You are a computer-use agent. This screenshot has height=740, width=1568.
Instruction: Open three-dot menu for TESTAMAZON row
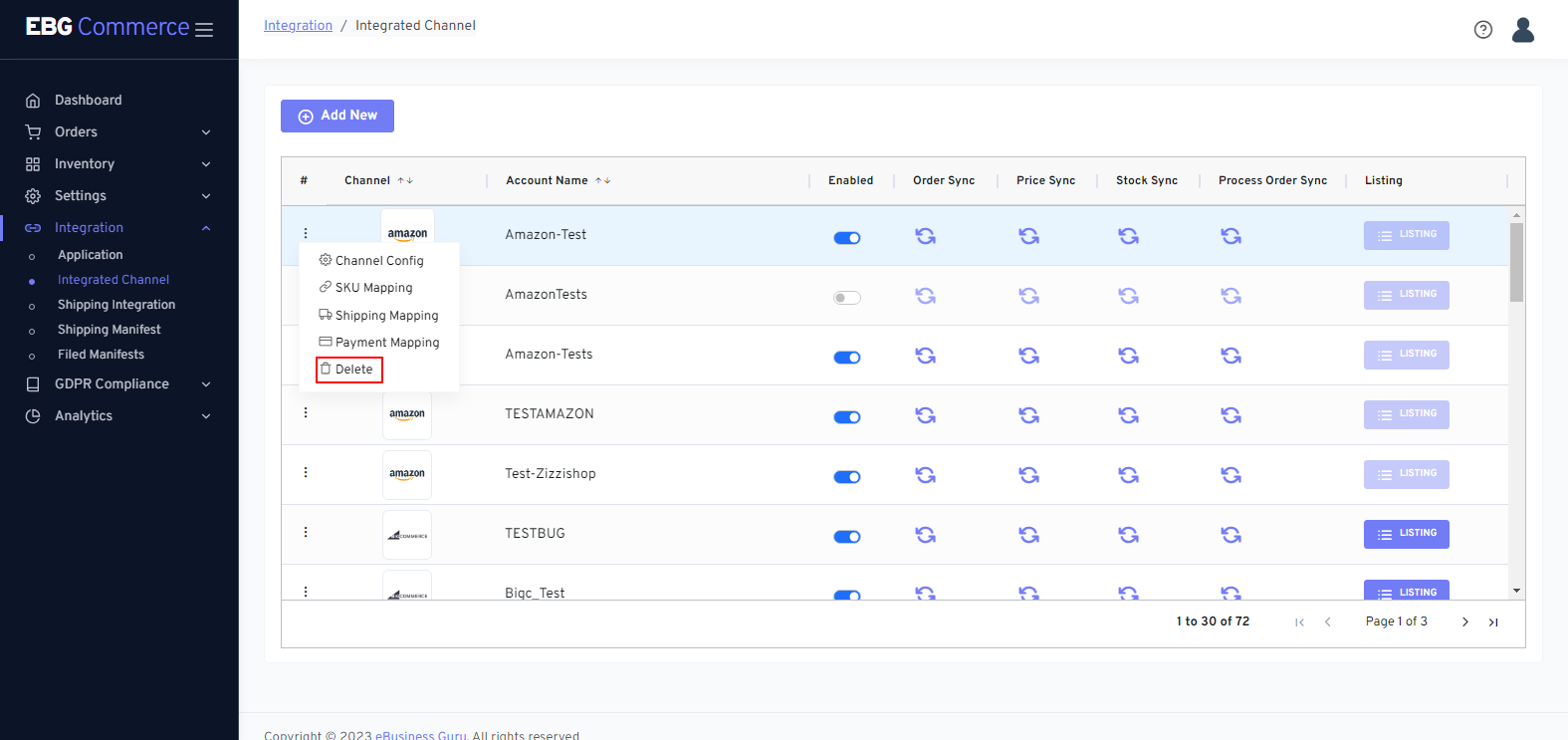pos(306,412)
